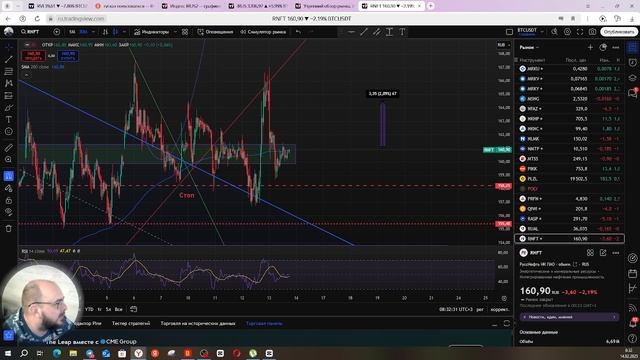
Task: Open the RUB currency dropdown on price scale
Action: pos(503,45)
